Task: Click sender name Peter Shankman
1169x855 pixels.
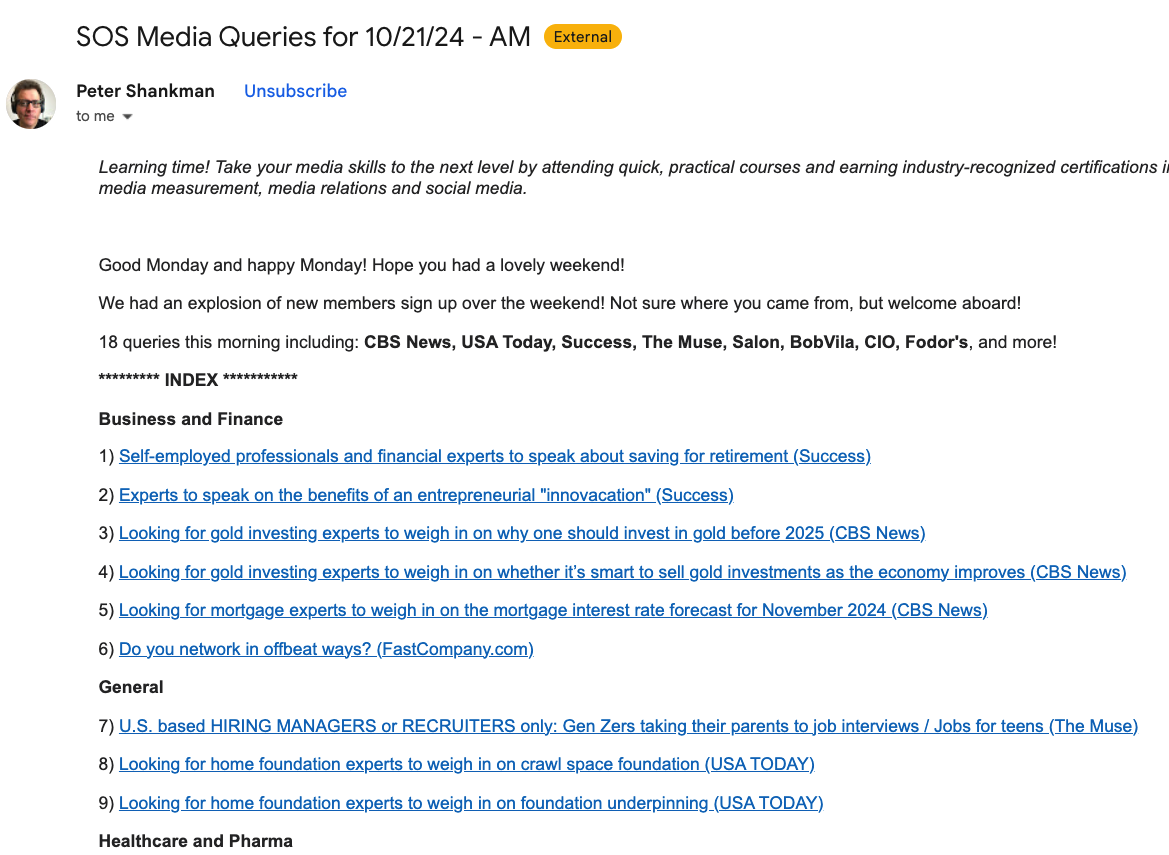Action: click(x=145, y=91)
